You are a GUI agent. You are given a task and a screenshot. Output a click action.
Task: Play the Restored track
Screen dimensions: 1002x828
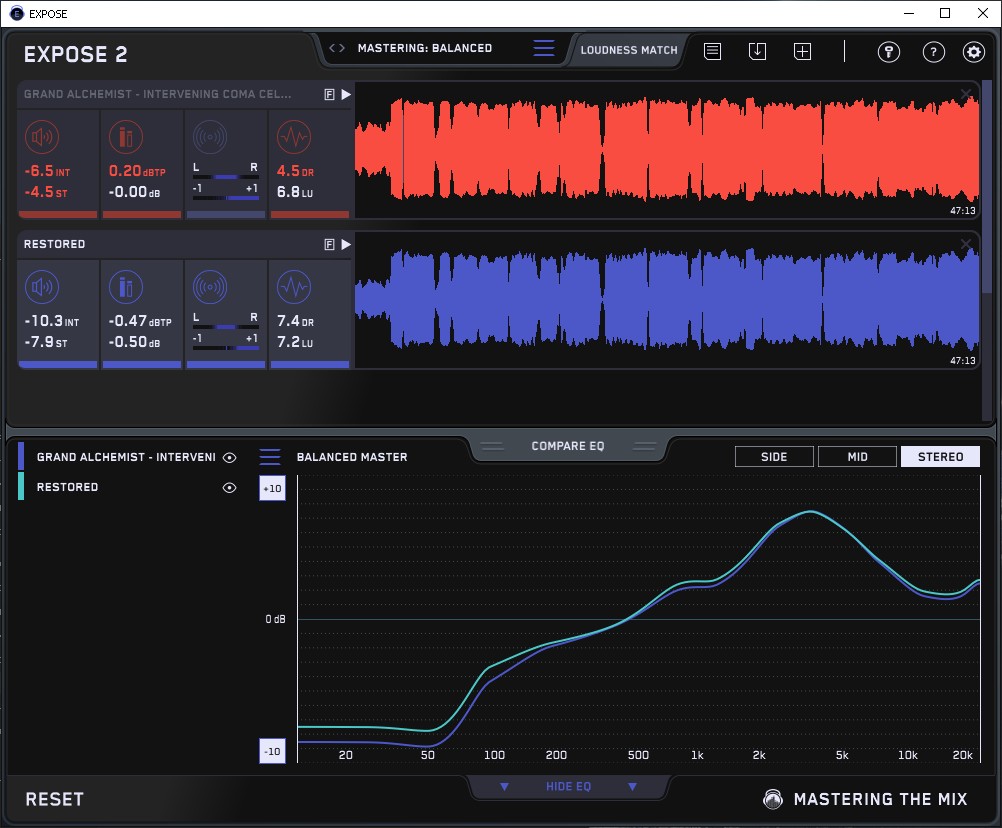tap(346, 244)
